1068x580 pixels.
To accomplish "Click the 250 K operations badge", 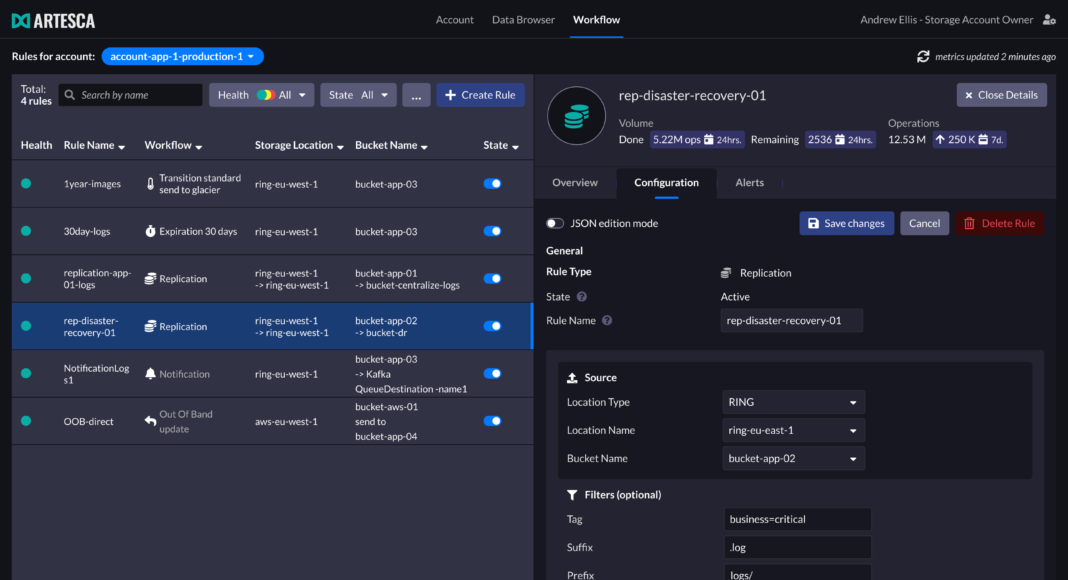I will (x=969, y=140).
